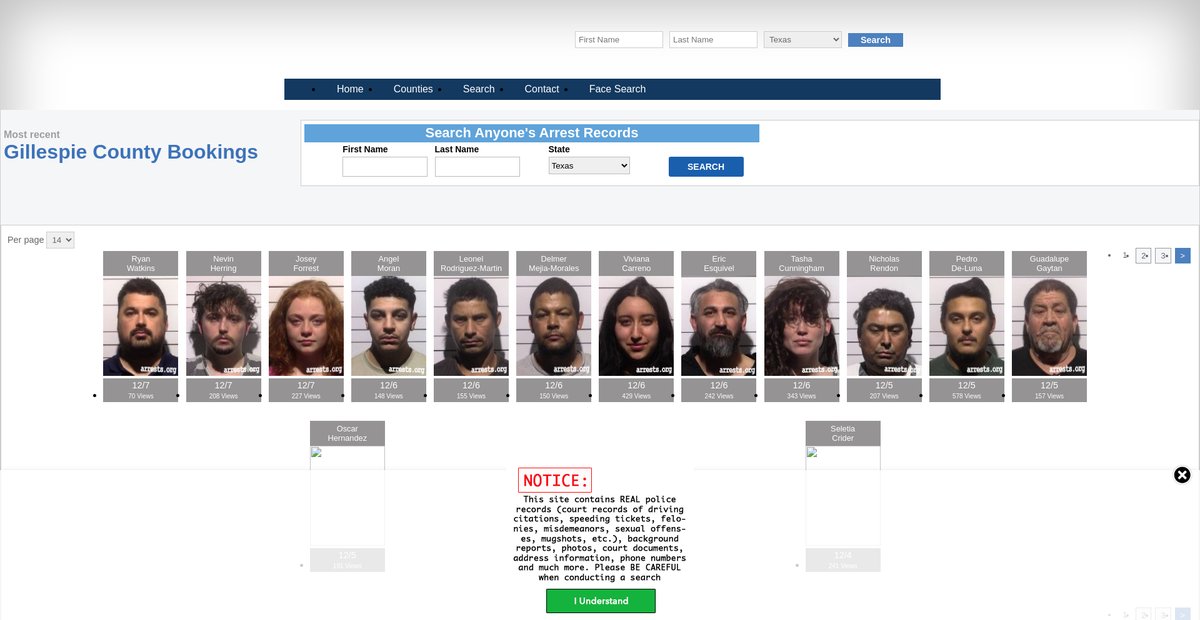Click the '578 Views' label
This screenshot has height=620, width=1200.
pos(967,396)
